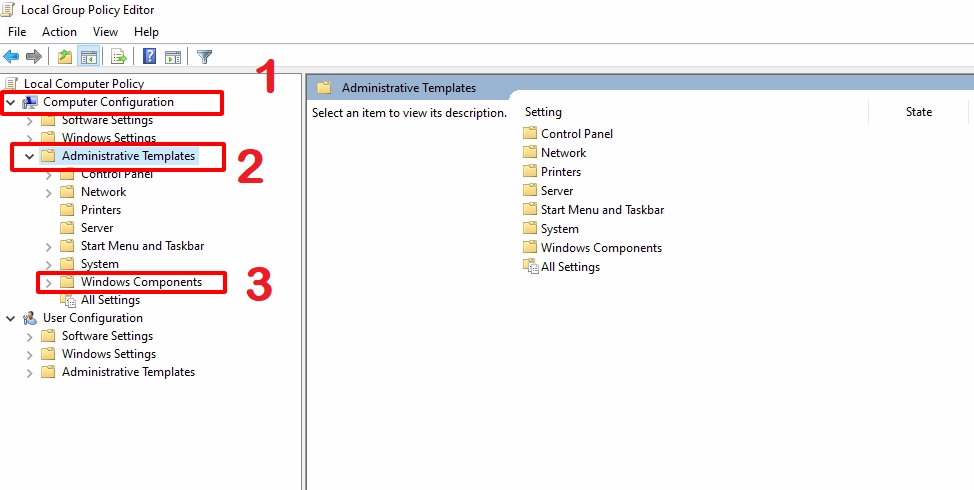Screen dimensions: 974x490
Task: Click Windows Components folder icon in right pane
Action: (x=530, y=248)
